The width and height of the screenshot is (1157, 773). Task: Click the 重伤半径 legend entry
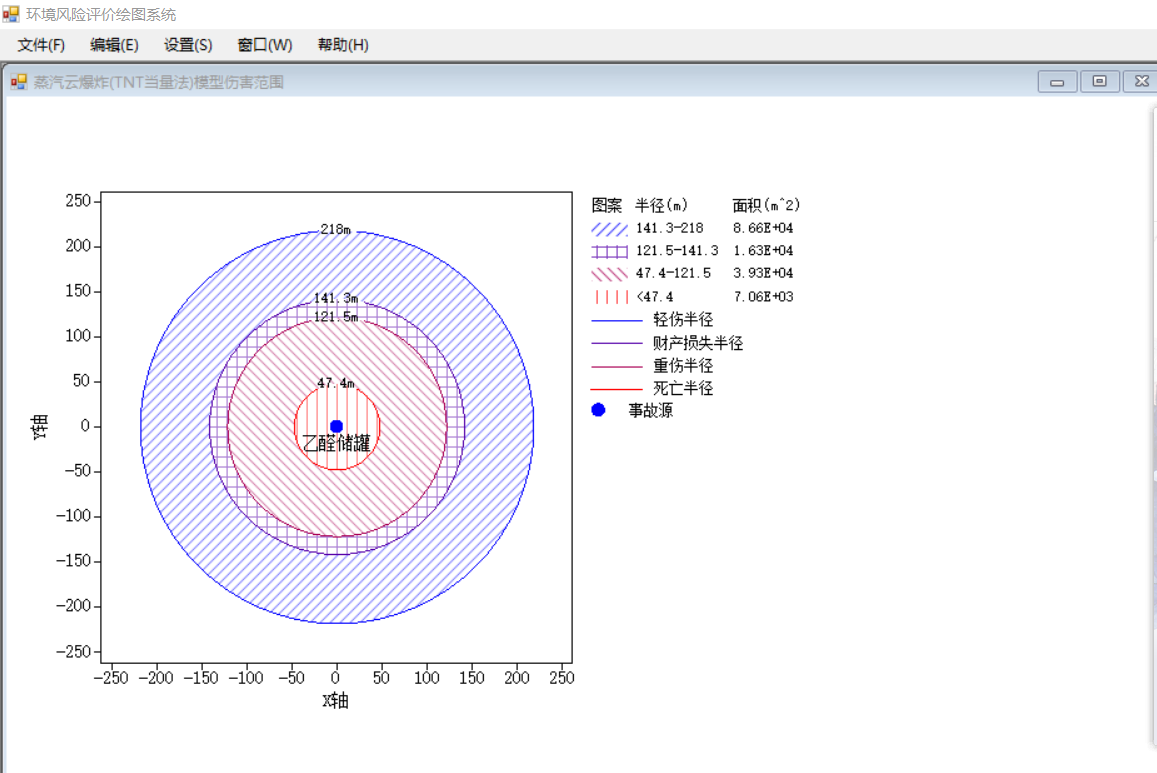point(683,366)
